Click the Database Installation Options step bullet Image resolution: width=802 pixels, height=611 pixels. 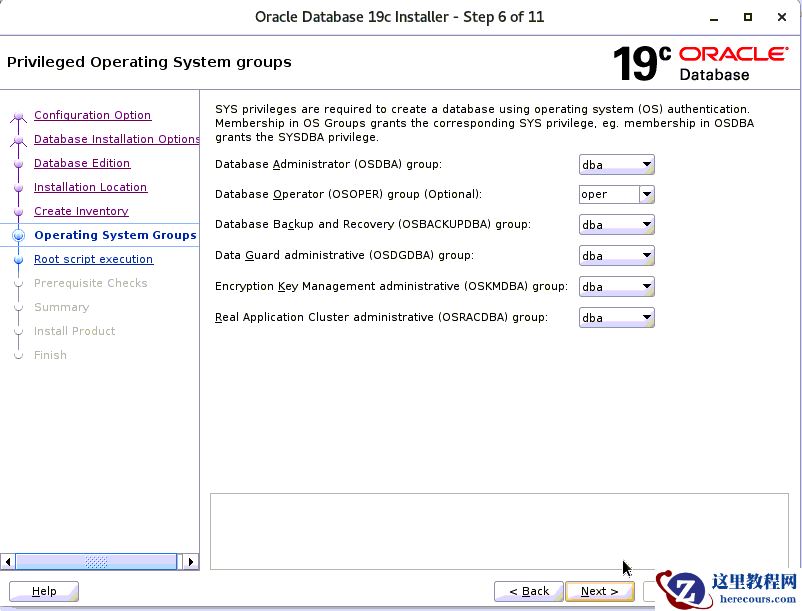pyautogui.click(x=18, y=140)
